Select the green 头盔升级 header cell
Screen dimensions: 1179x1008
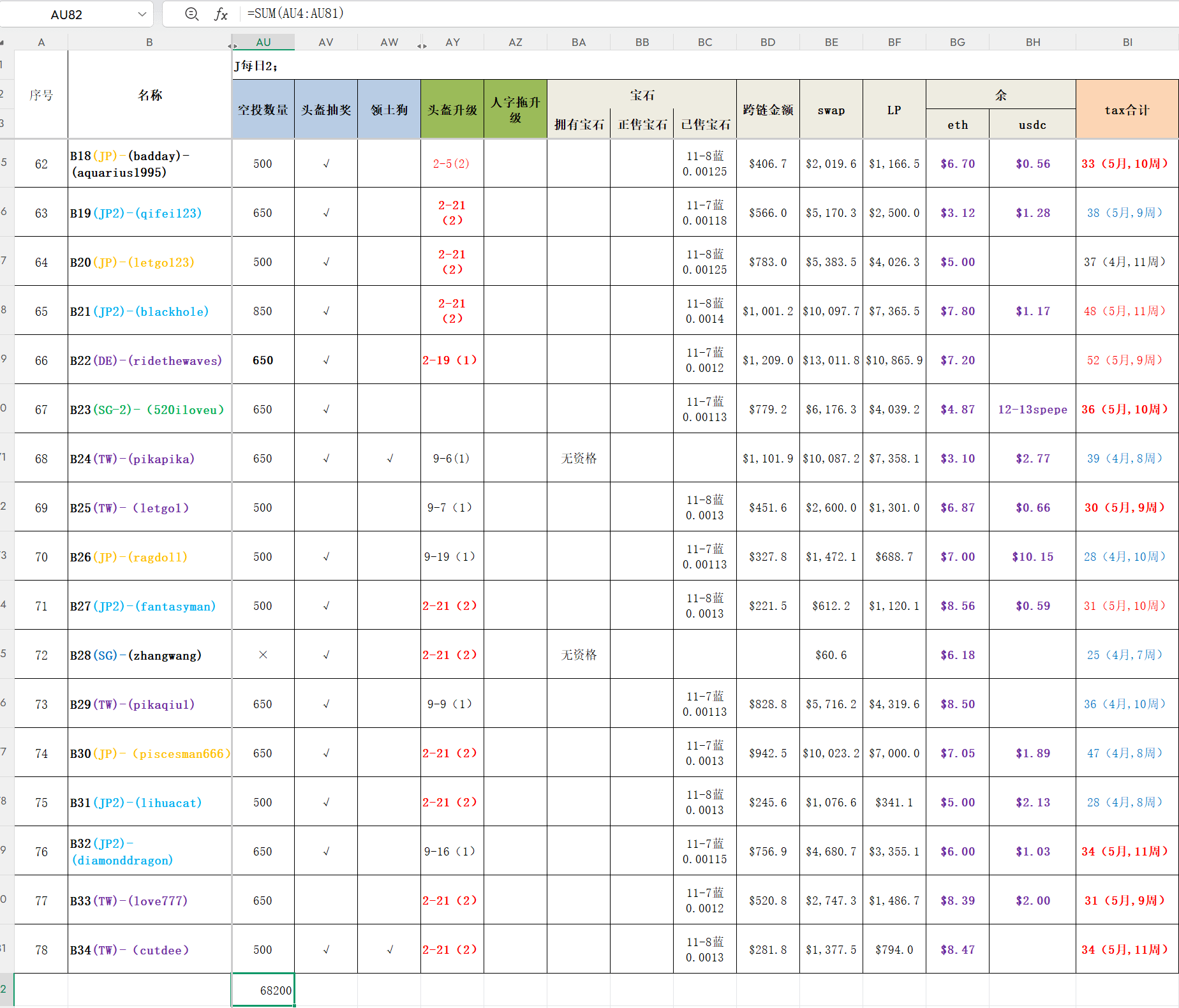coord(452,109)
